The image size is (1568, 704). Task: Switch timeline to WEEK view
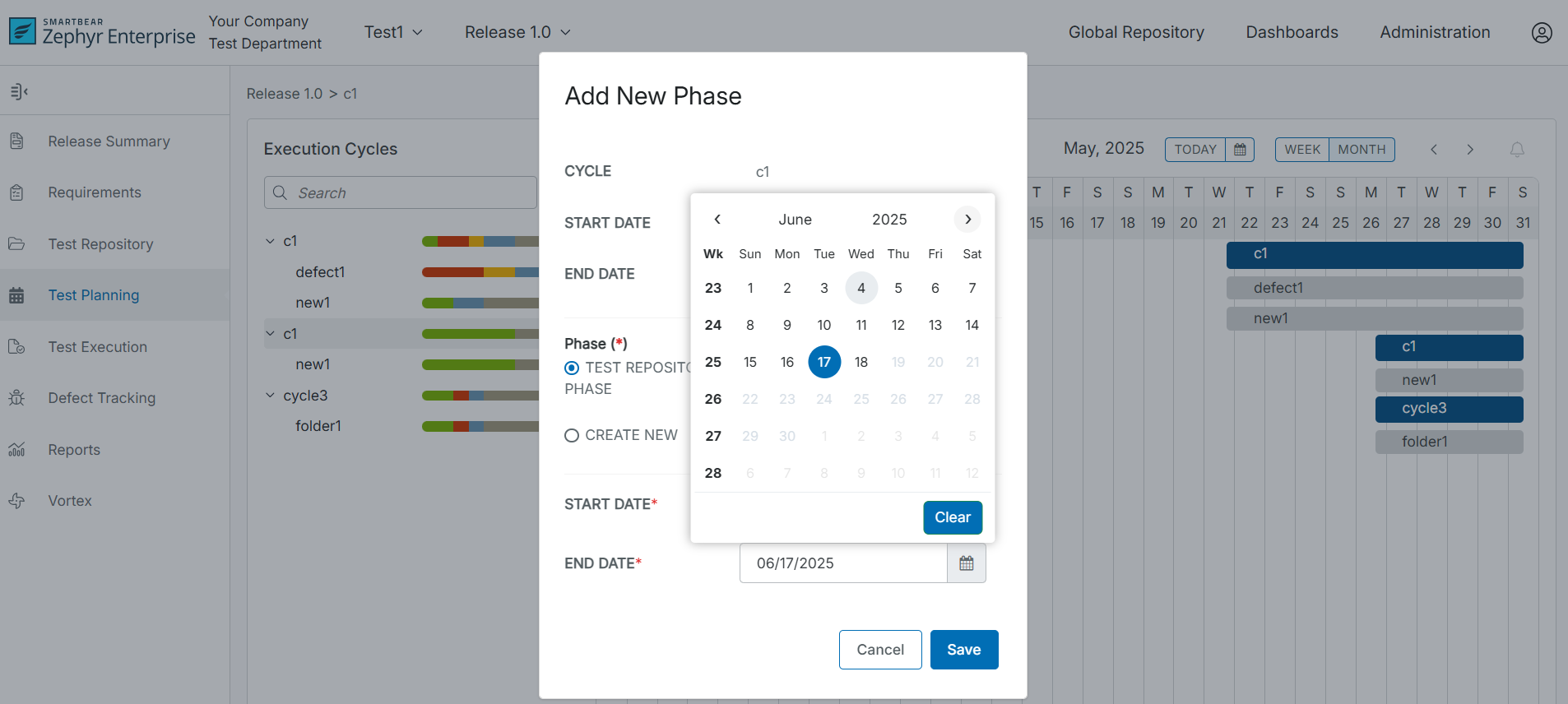tap(1301, 150)
